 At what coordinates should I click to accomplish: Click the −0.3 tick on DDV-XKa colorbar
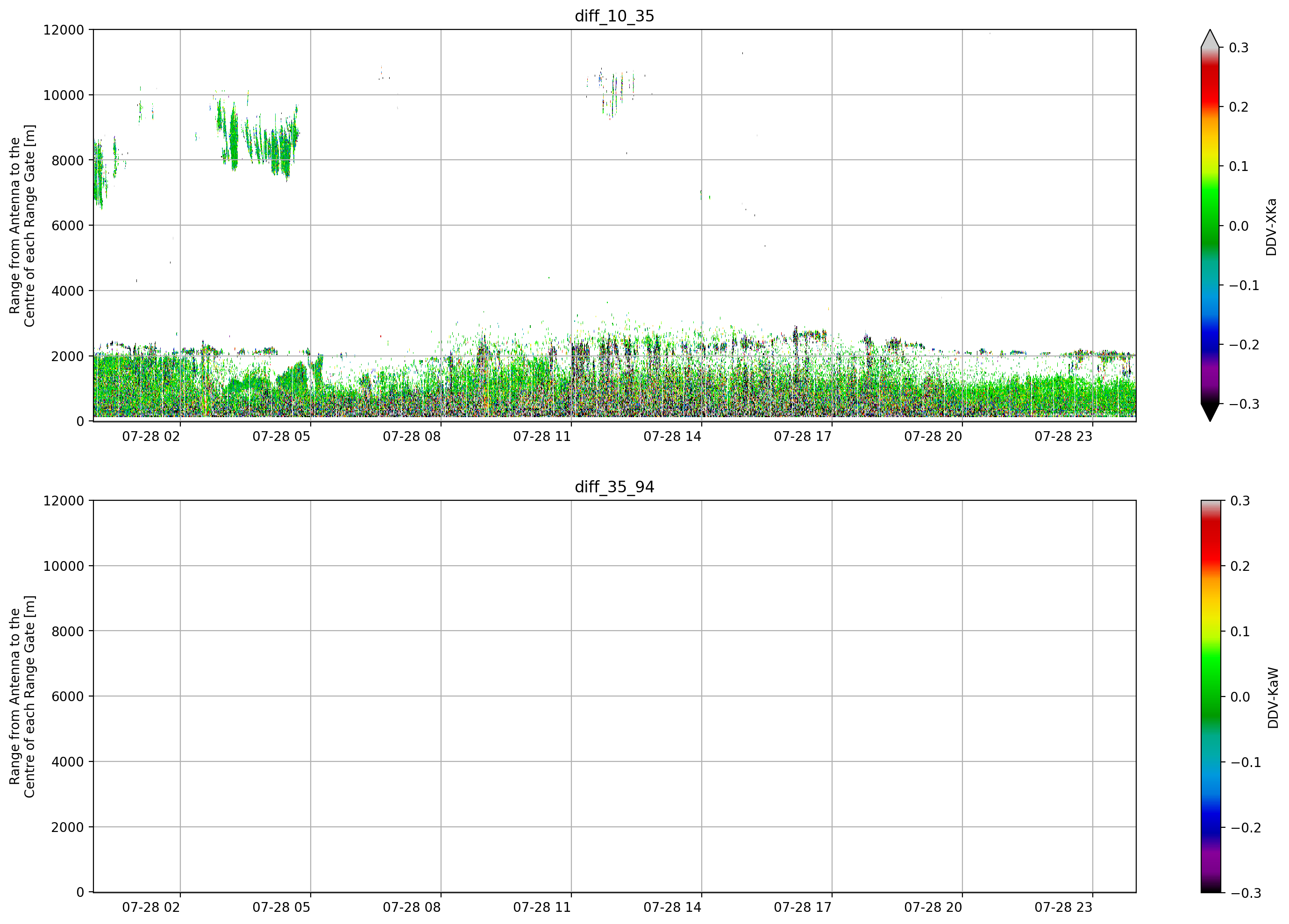(x=1244, y=405)
